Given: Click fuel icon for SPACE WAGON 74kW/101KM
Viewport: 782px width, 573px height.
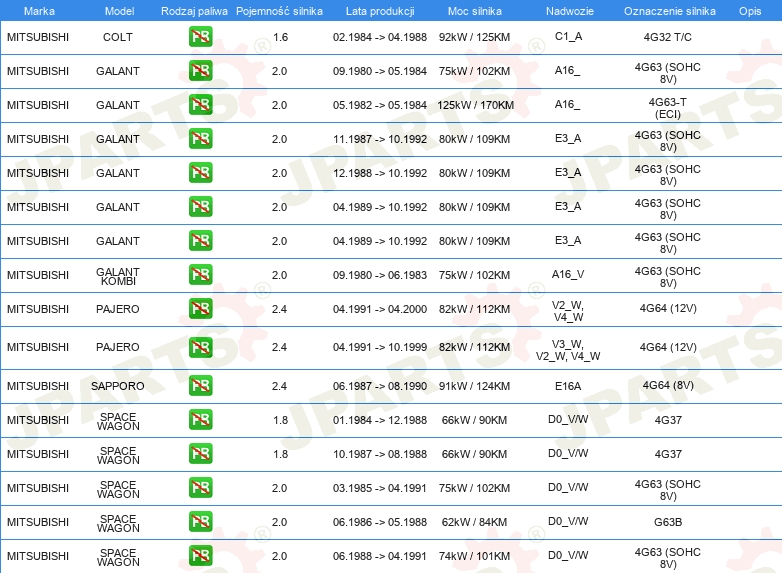Looking at the screenshot, I should pyautogui.click(x=200, y=556).
